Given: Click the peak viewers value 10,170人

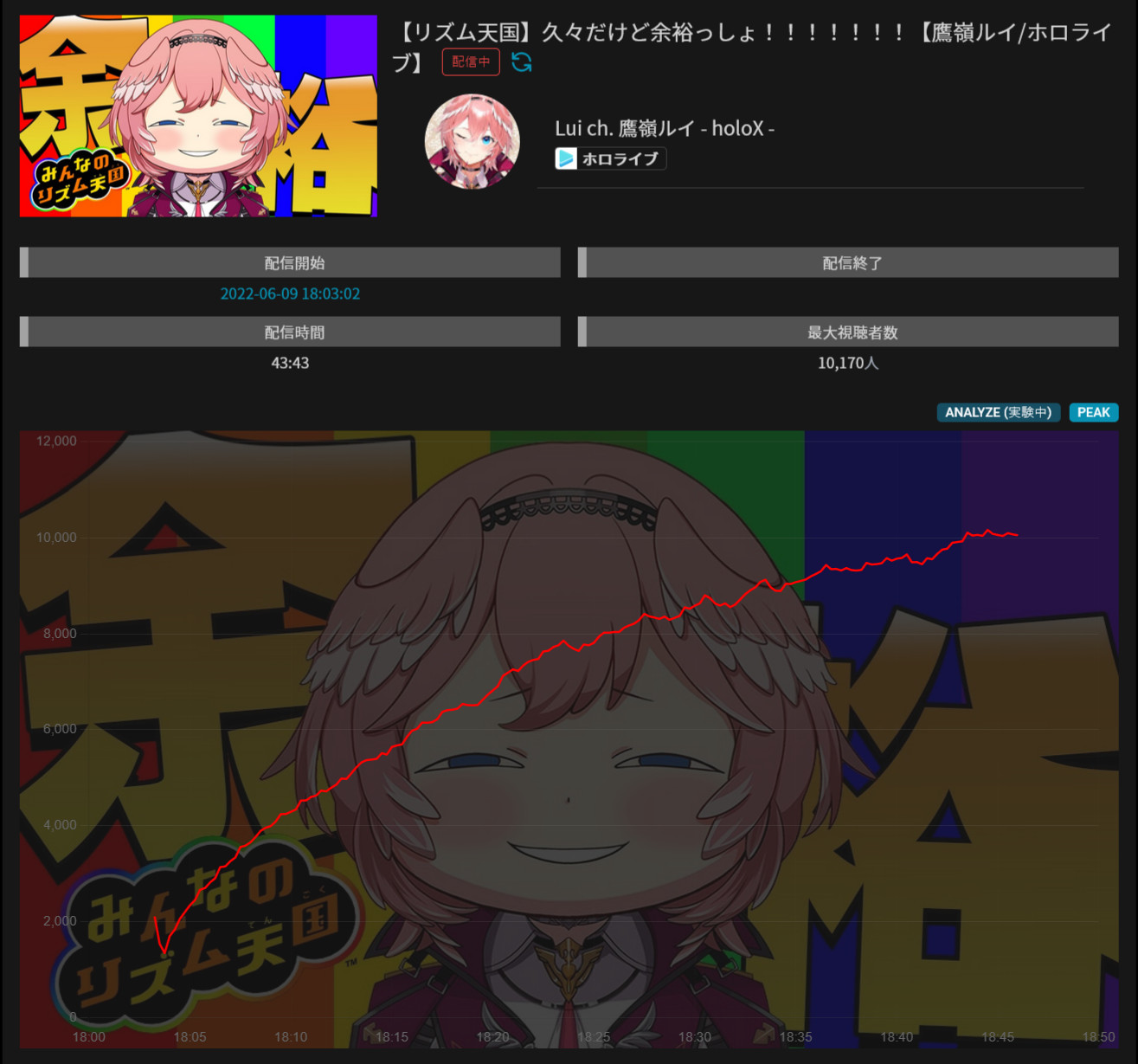Looking at the screenshot, I should (x=848, y=363).
